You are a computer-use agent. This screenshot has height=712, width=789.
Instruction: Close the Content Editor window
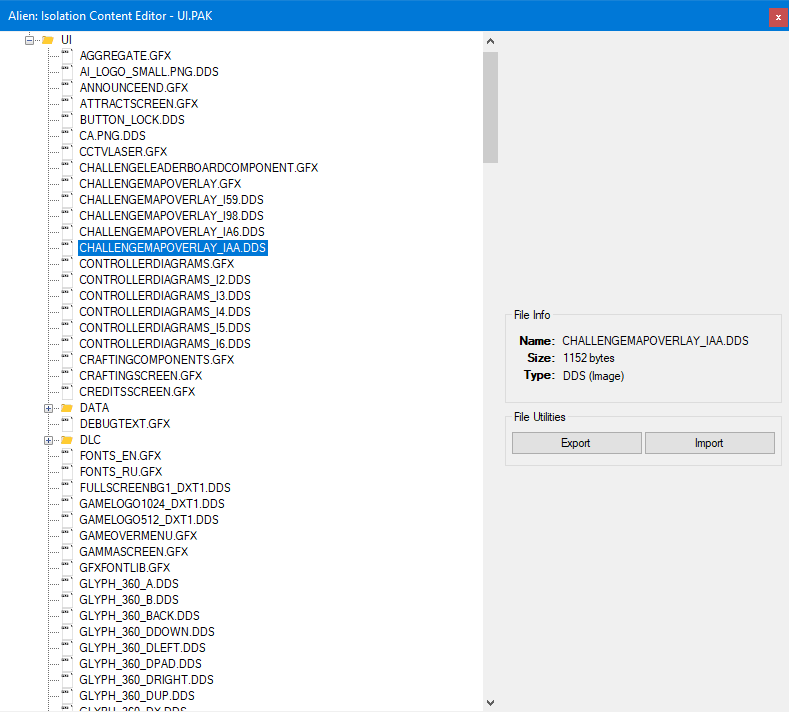point(778,17)
